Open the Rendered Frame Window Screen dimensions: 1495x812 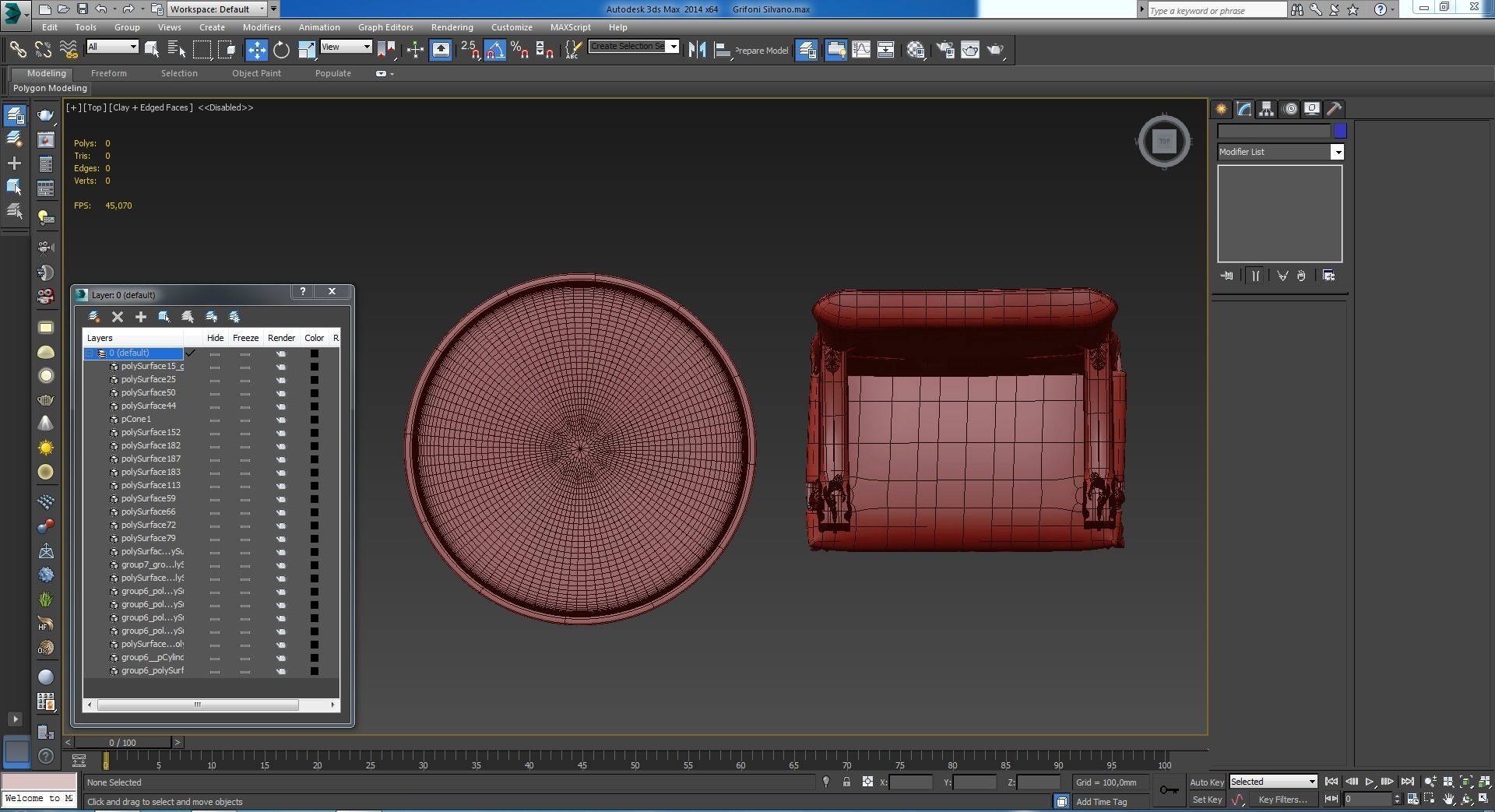(x=970, y=50)
